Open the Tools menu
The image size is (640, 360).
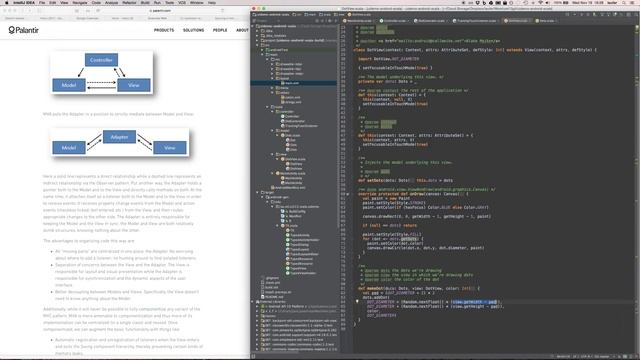pyautogui.click(x=169, y=2)
